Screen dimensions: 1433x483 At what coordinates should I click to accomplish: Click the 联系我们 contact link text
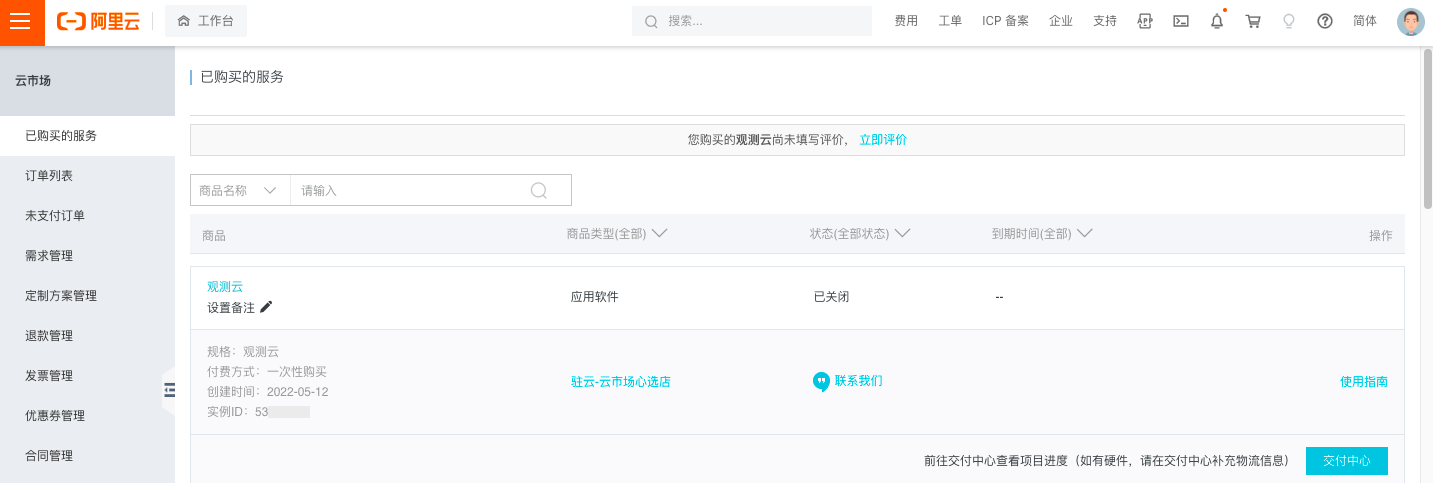(858, 381)
